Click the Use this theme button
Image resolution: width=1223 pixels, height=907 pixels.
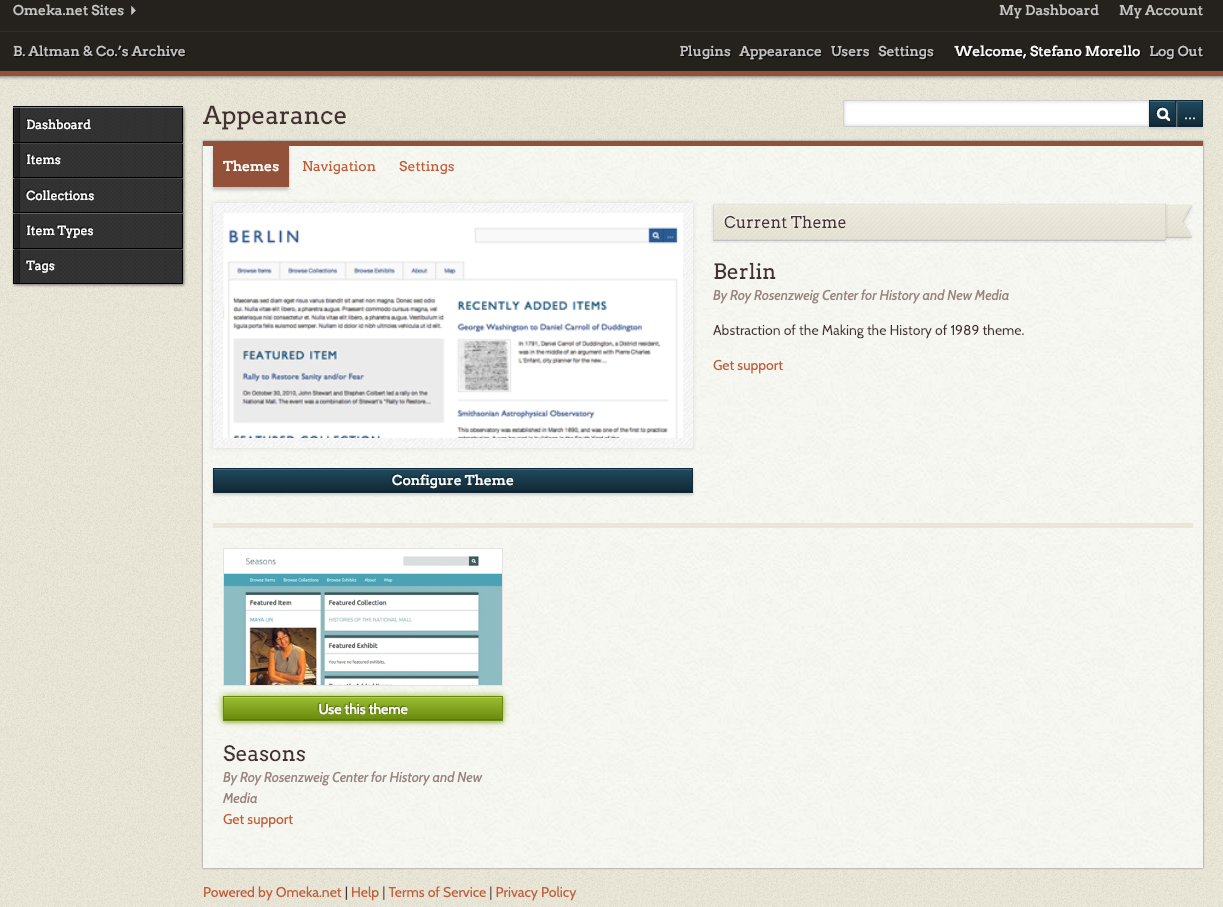[363, 709]
